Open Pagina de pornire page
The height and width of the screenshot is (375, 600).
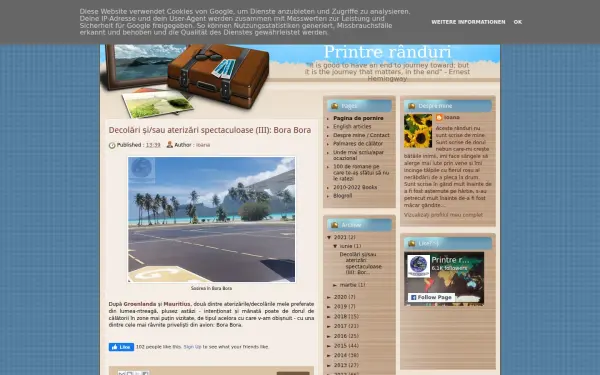tap(358, 118)
